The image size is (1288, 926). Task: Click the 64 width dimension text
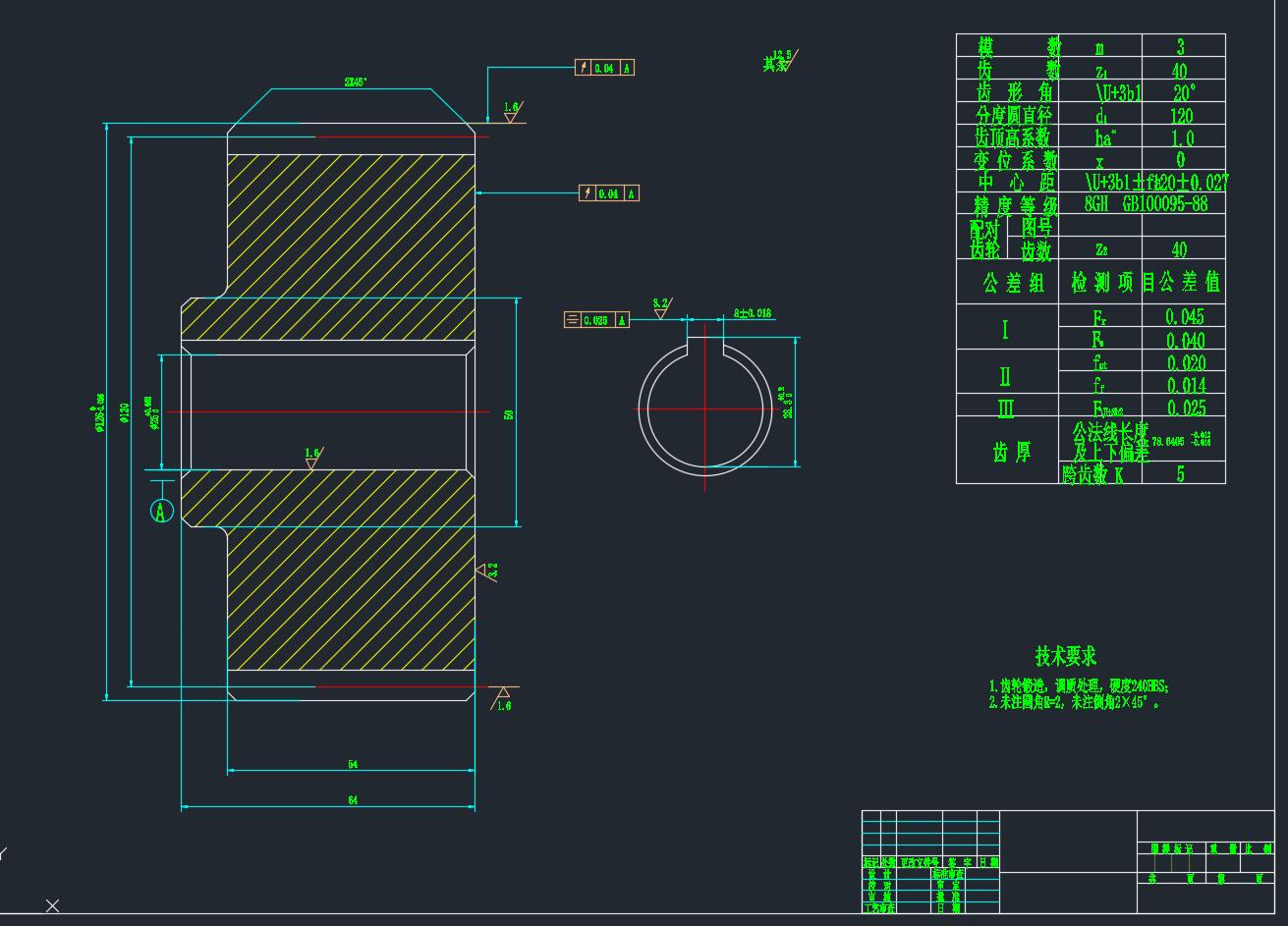click(353, 800)
